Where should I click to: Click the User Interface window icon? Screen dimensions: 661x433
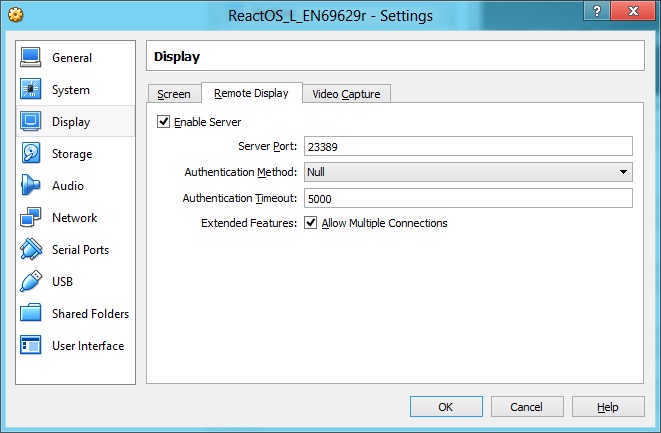click(x=30, y=345)
